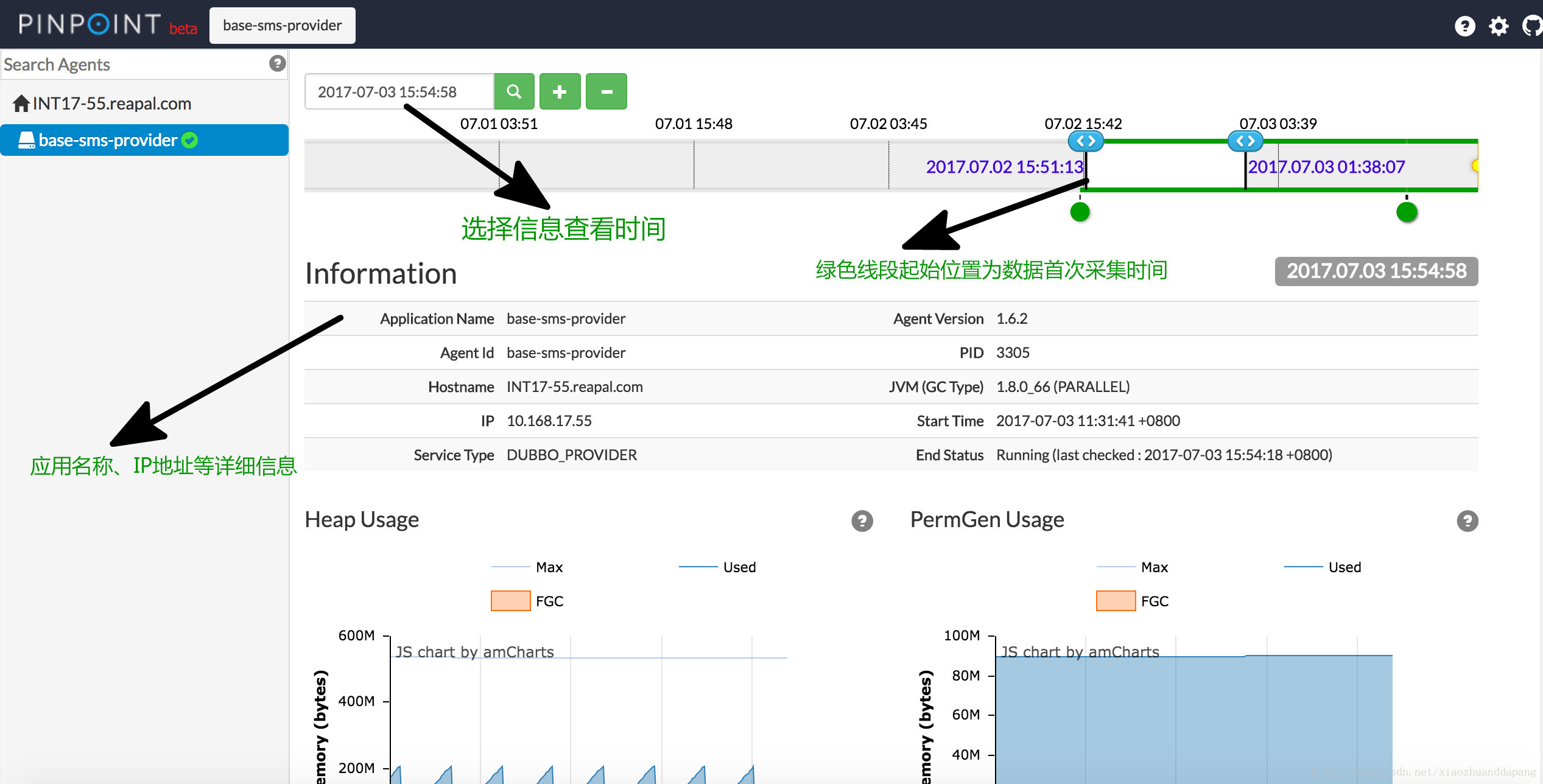Click timeline label 07.02 03:45
This screenshot has height=784, width=1543.
[888, 124]
